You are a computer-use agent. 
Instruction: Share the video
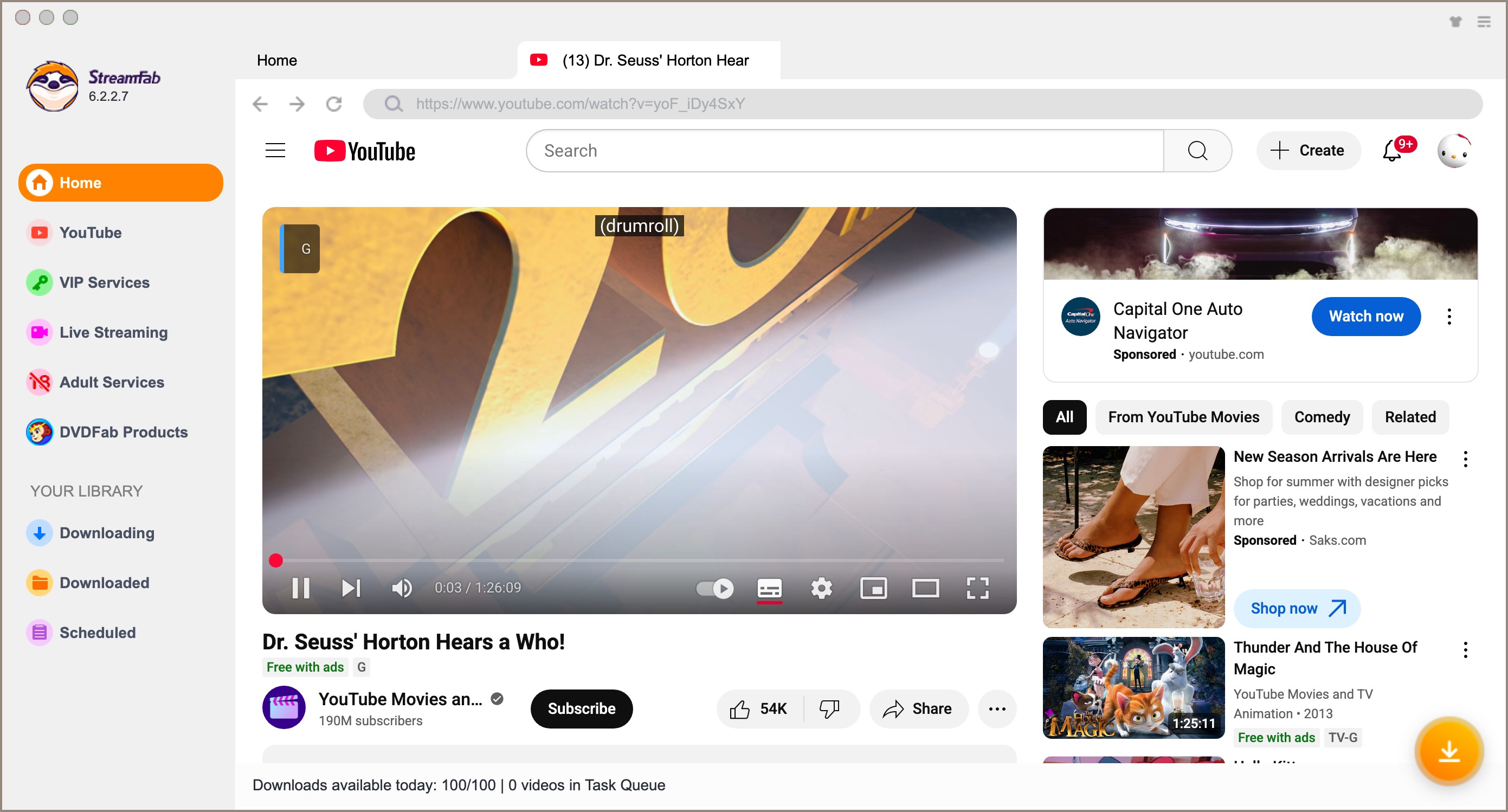tap(918, 709)
